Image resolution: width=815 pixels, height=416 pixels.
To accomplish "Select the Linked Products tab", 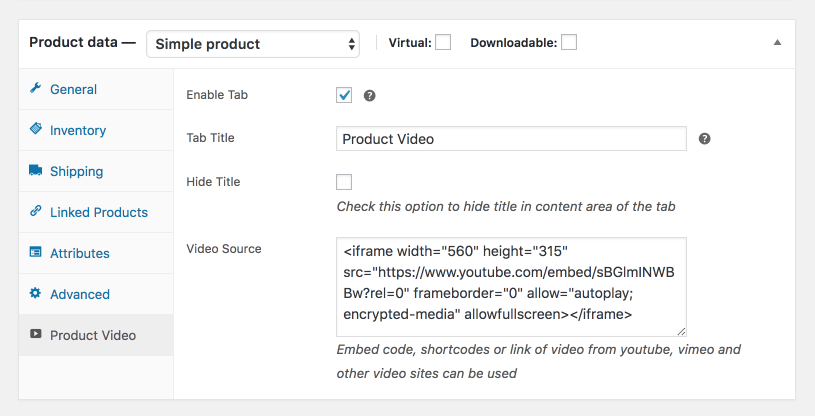I will [96, 212].
